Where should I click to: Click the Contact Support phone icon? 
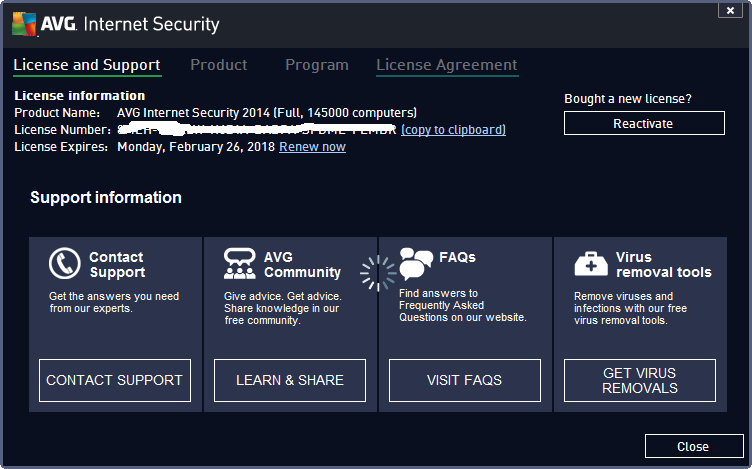tap(65, 264)
